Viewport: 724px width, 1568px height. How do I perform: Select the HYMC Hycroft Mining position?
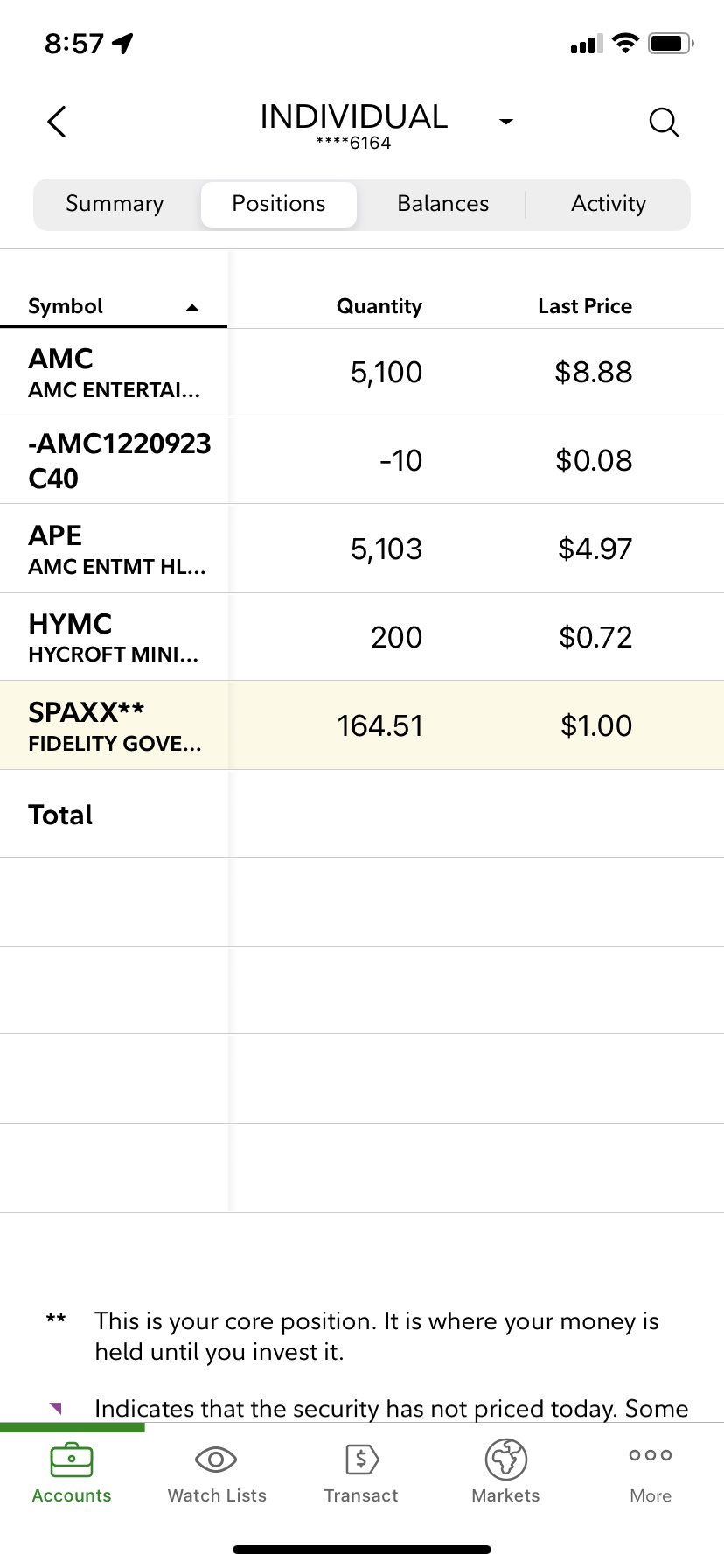pyautogui.click(x=362, y=638)
